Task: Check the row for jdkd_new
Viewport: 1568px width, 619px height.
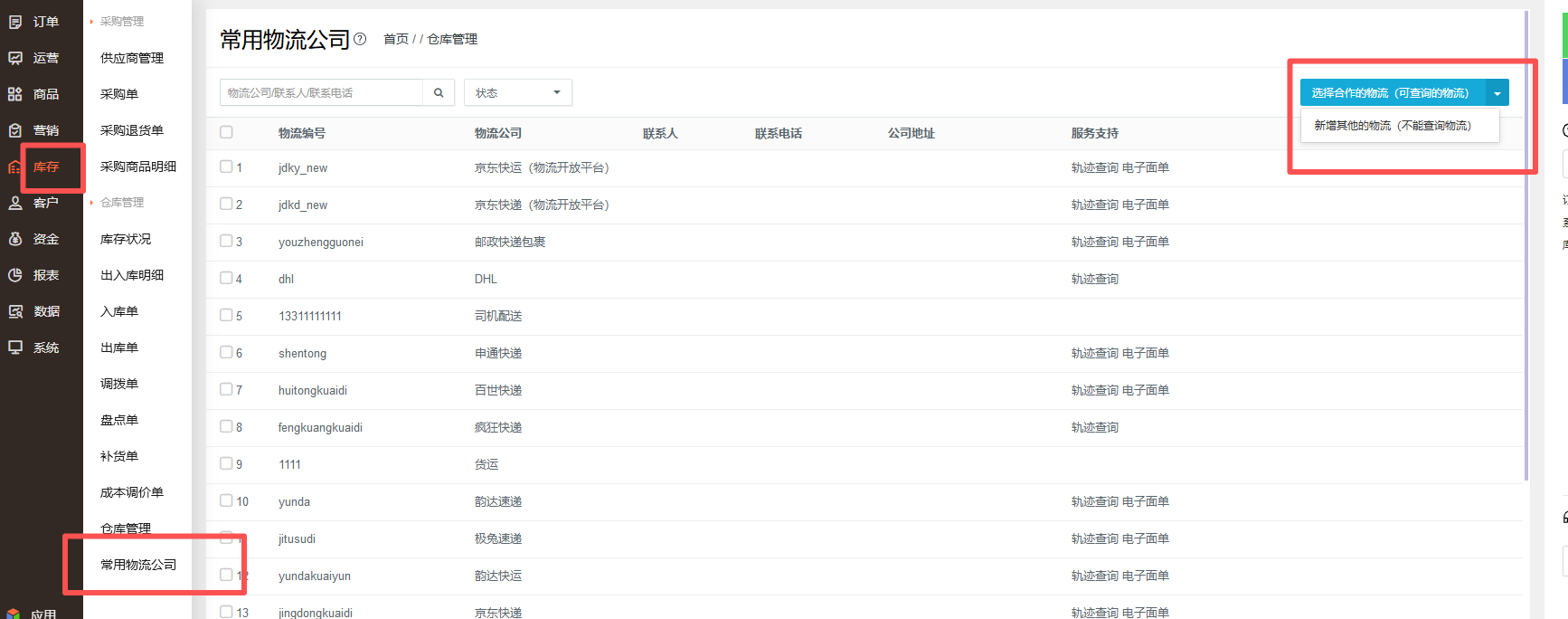Action: click(226, 204)
